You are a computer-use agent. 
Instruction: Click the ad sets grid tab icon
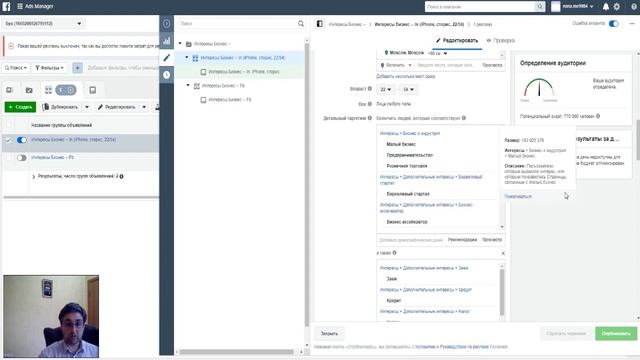48,90
